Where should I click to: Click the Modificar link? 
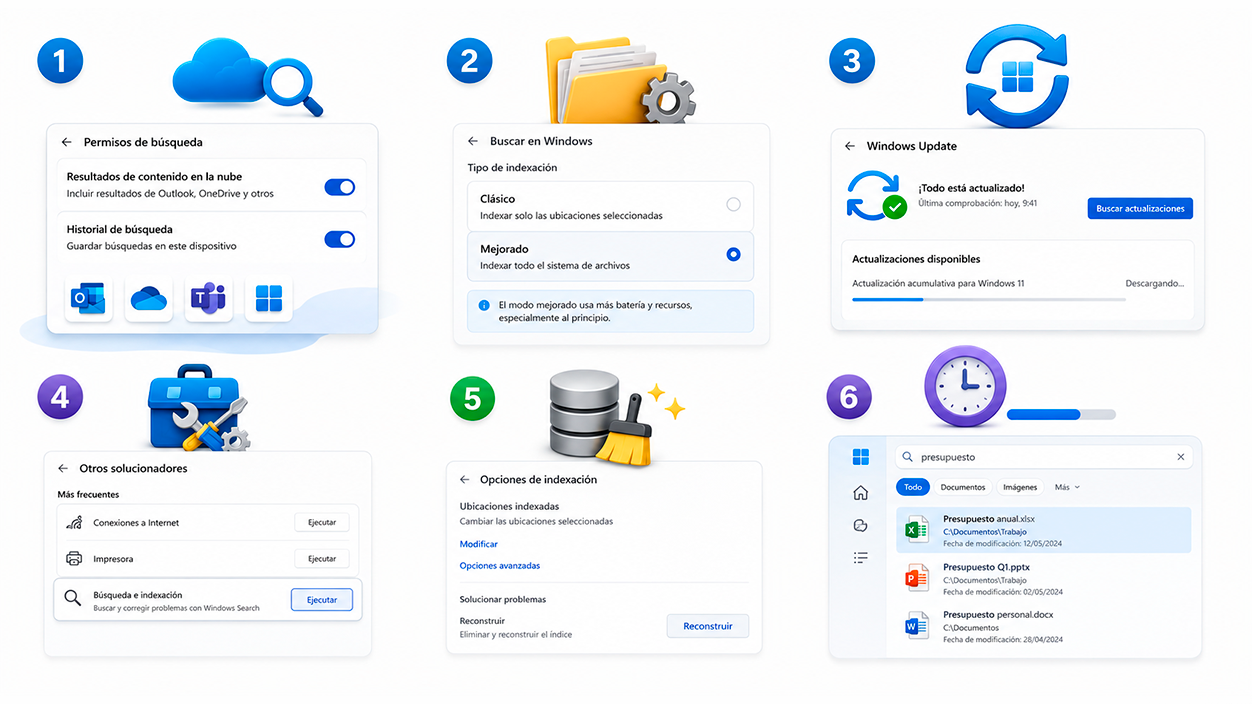coord(479,544)
